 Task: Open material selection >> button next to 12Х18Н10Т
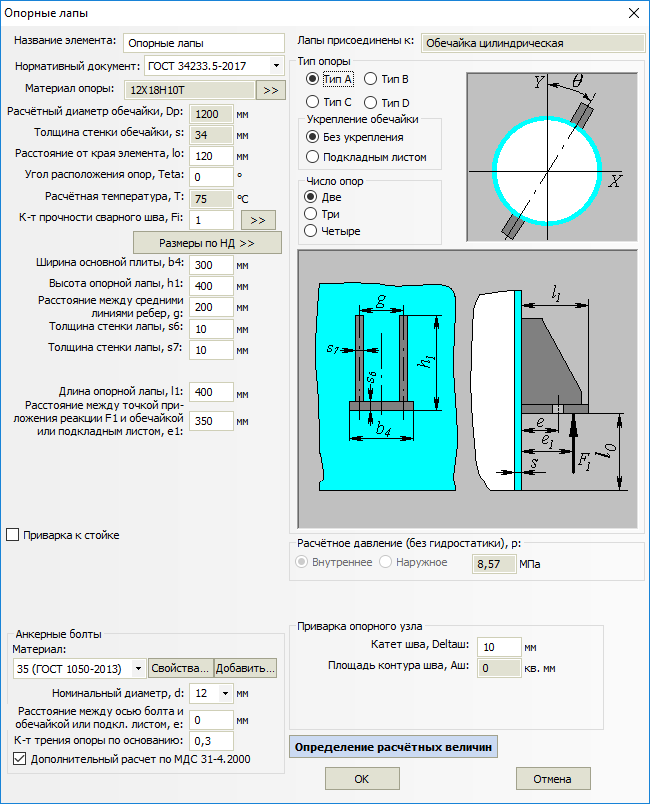pos(271,90)
